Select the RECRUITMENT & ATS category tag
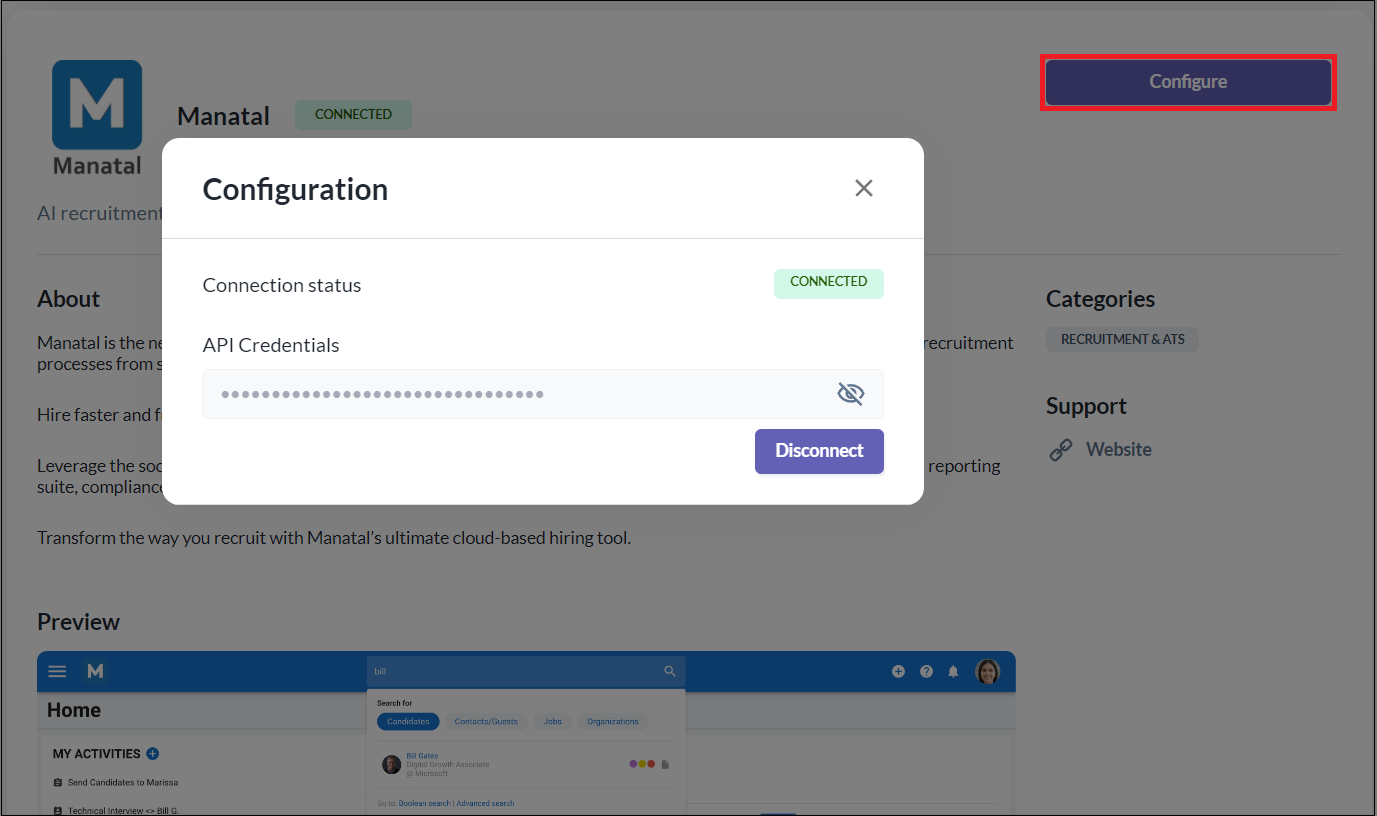The image size is (1377, 816). click(1122, 340)
